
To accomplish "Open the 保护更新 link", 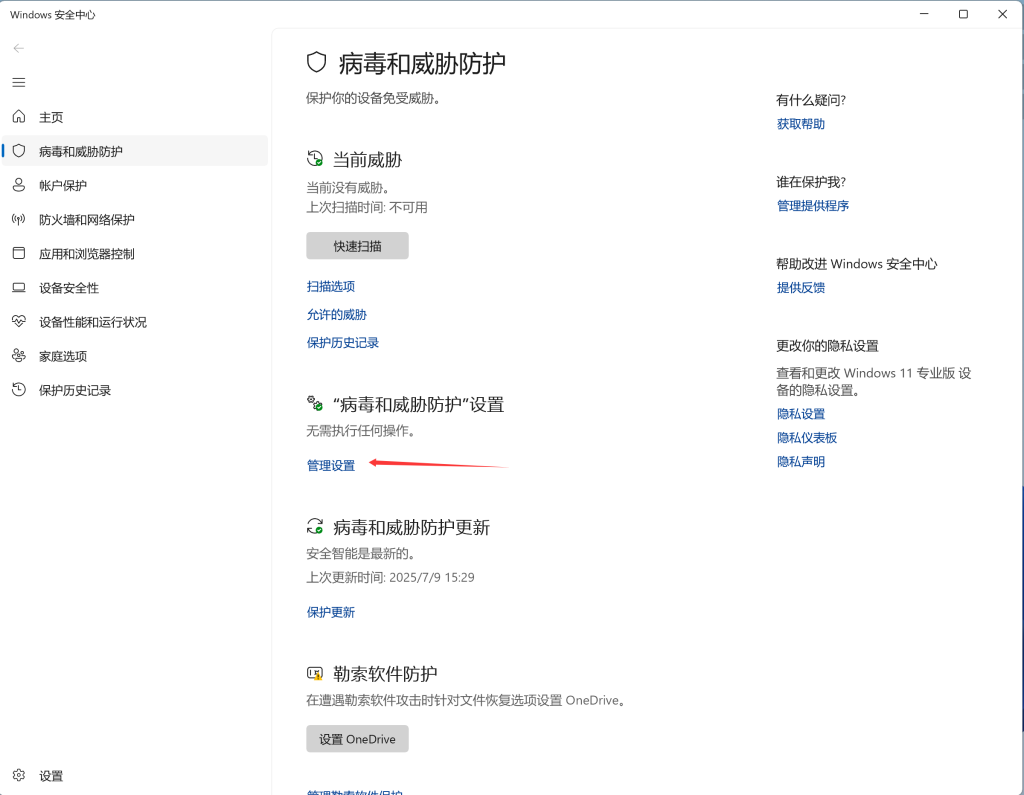I will pos(331,612).
